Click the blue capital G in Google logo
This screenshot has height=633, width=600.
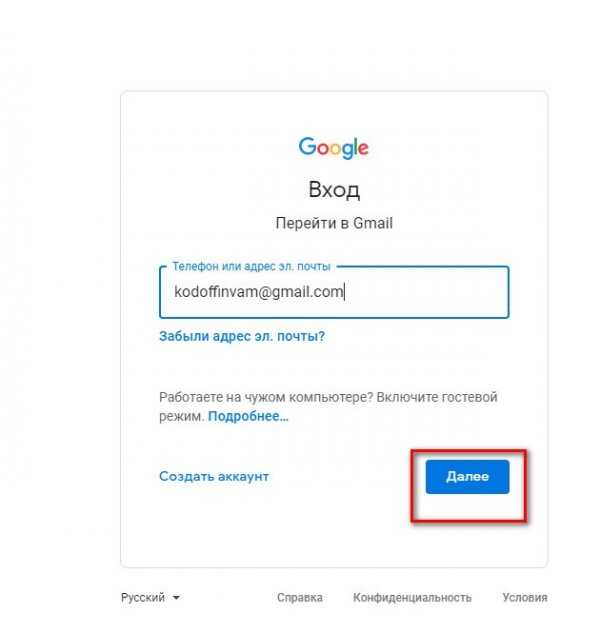coord(308,147)
